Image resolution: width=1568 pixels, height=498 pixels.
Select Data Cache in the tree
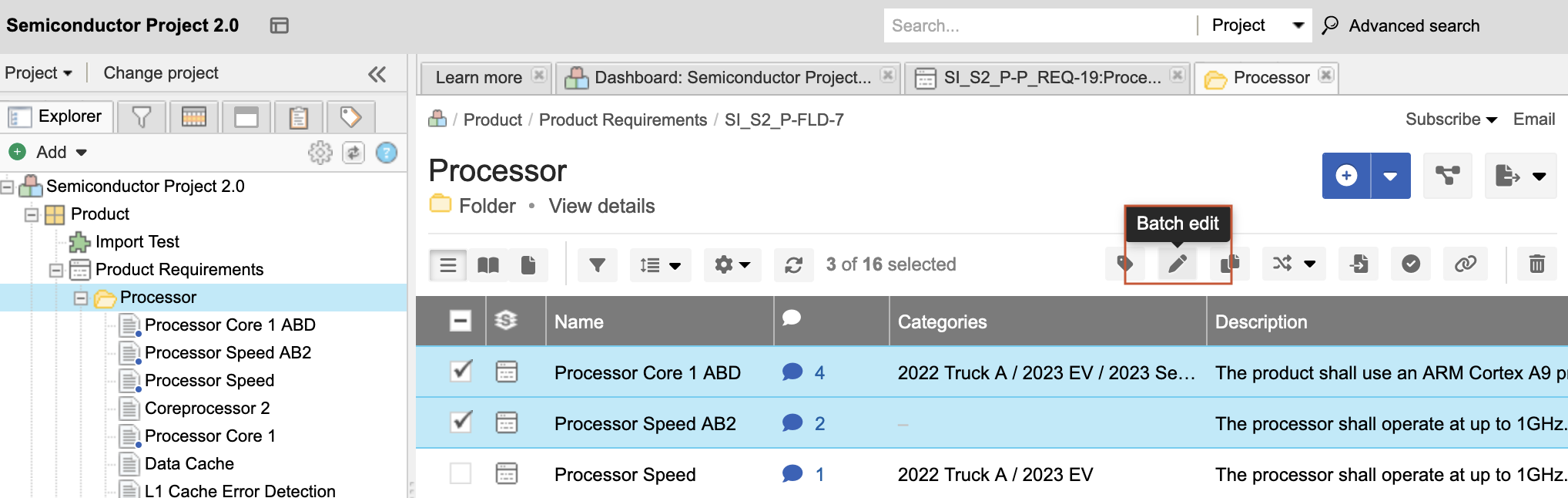189,464
